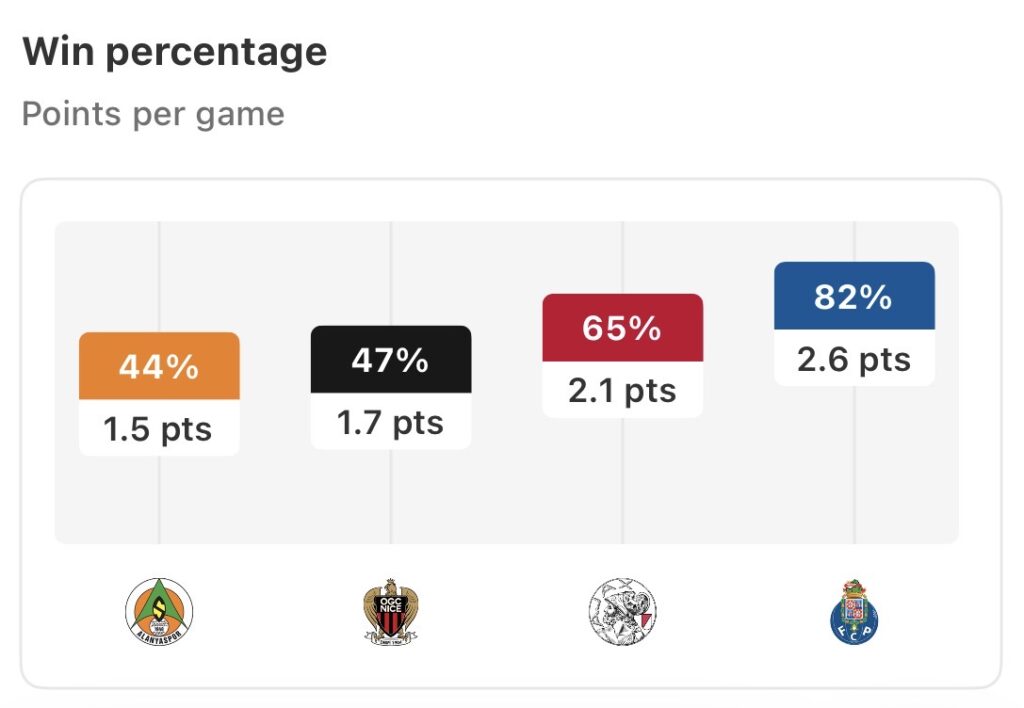Click the blue 82% bar
The height and width of the screenshot is (708, 1024).
[x=854, y=296]
